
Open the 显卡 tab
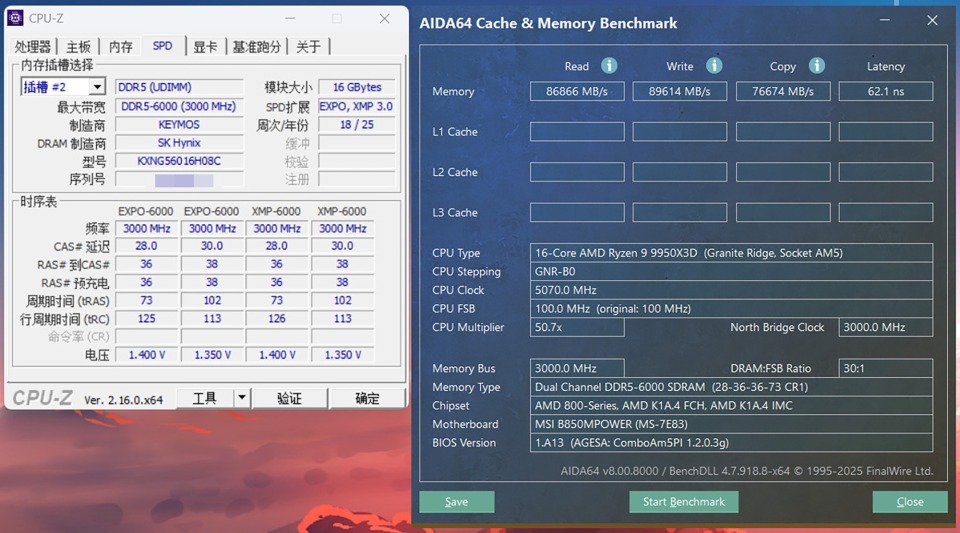click(x=205, y=47)
